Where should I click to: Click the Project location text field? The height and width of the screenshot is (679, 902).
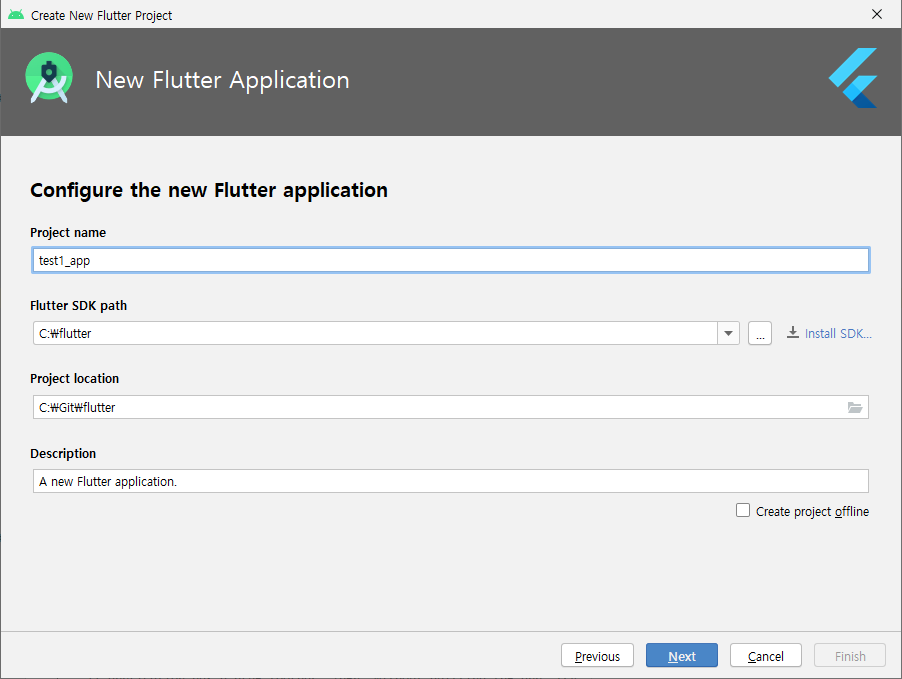[x=450, y=407]
